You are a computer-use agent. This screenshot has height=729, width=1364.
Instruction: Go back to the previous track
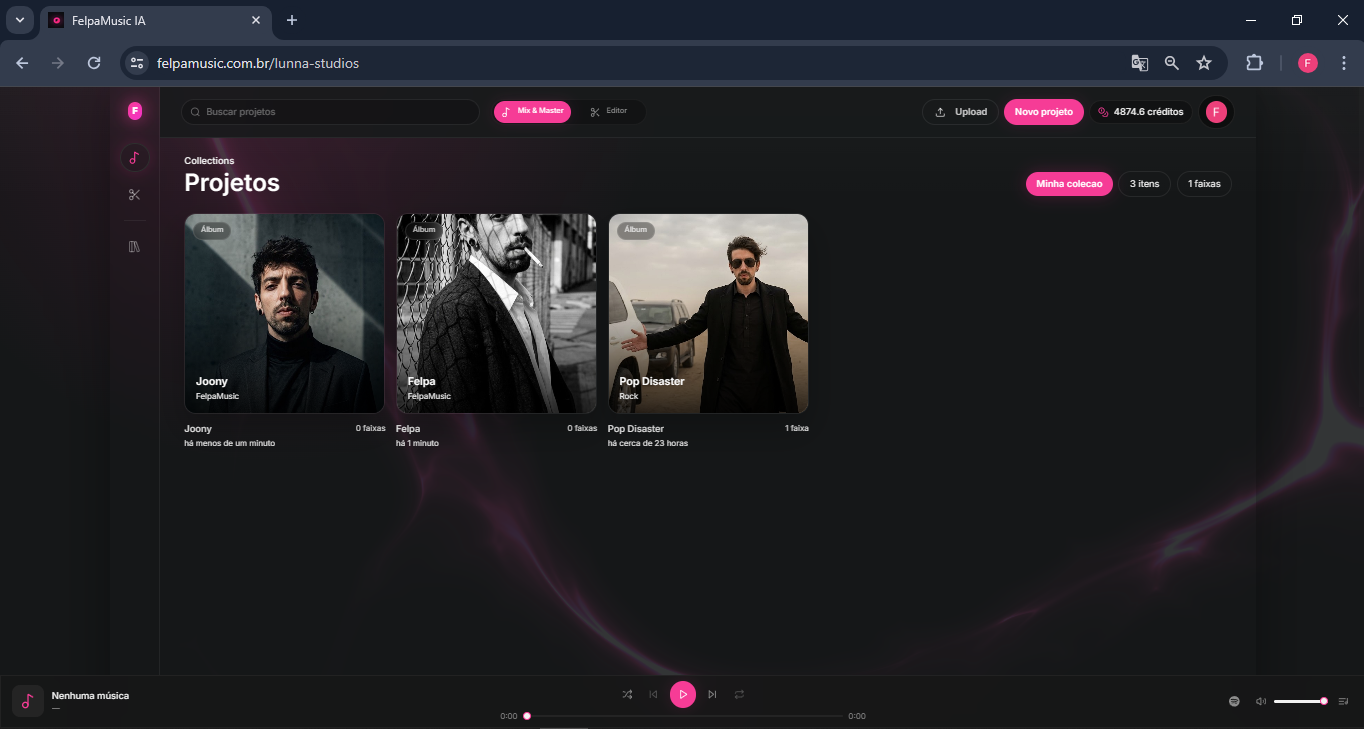tap(654, 694)
